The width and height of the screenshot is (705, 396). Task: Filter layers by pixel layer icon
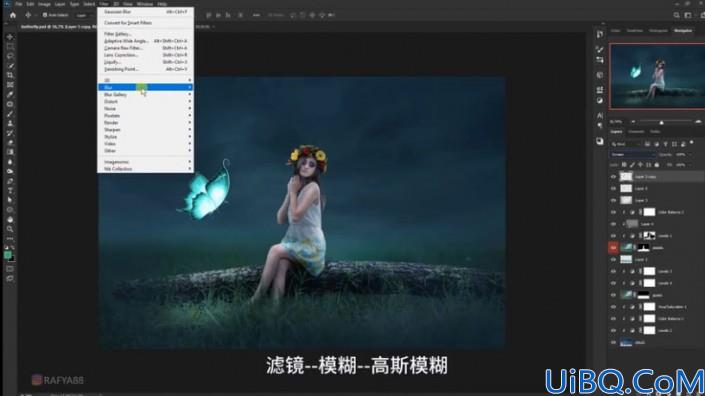coord(647,144)
